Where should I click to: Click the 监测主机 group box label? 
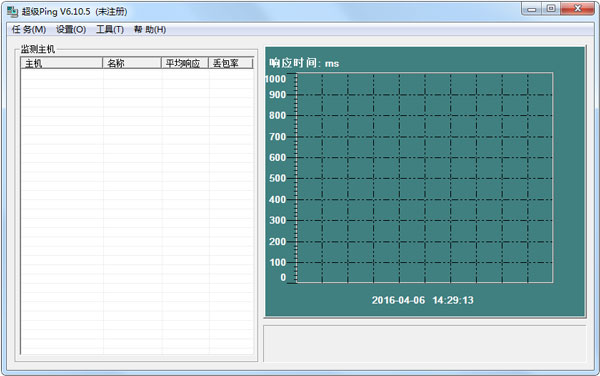click(x=38, y=49)
